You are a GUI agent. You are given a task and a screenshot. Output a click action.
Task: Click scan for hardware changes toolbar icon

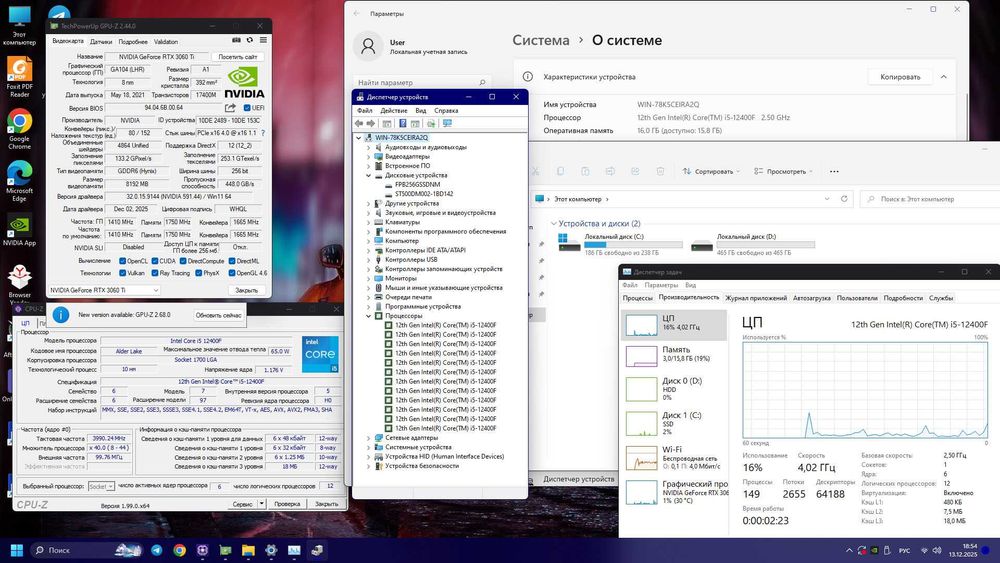point(447,124)
